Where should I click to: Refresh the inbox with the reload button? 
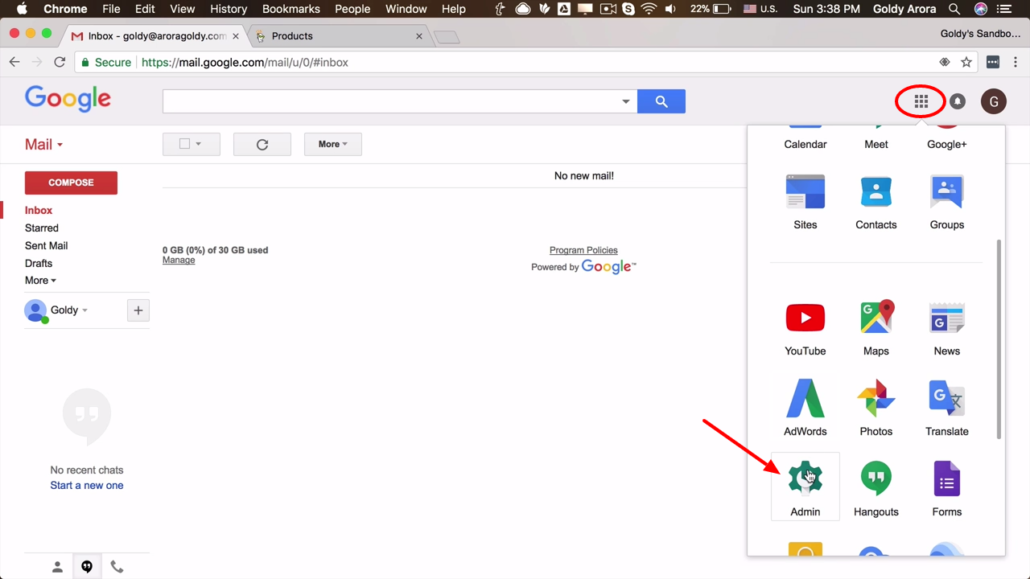pyautogui.click(x=262, y=144)
